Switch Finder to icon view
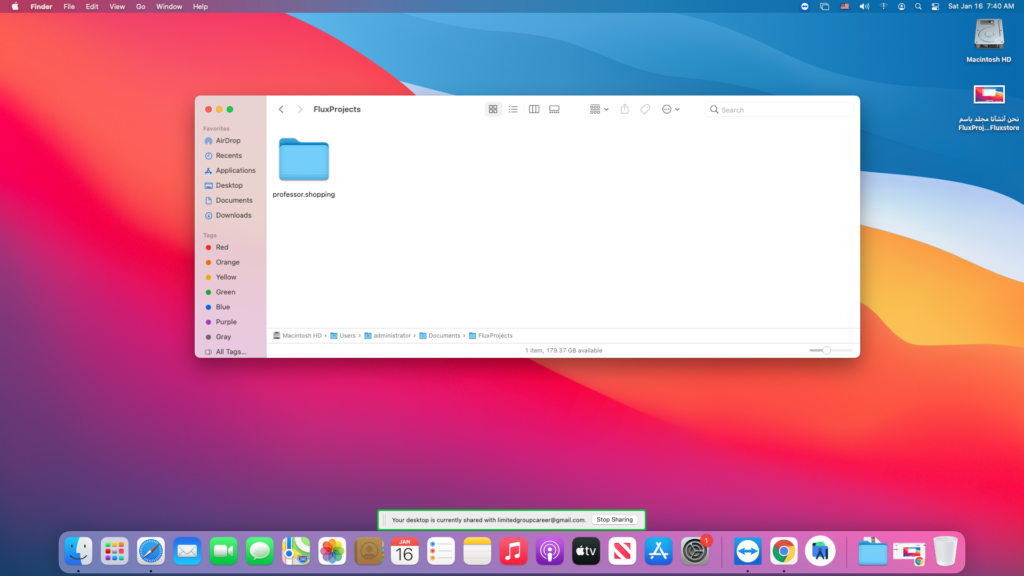1024x576 pixels. click(493, 110)
